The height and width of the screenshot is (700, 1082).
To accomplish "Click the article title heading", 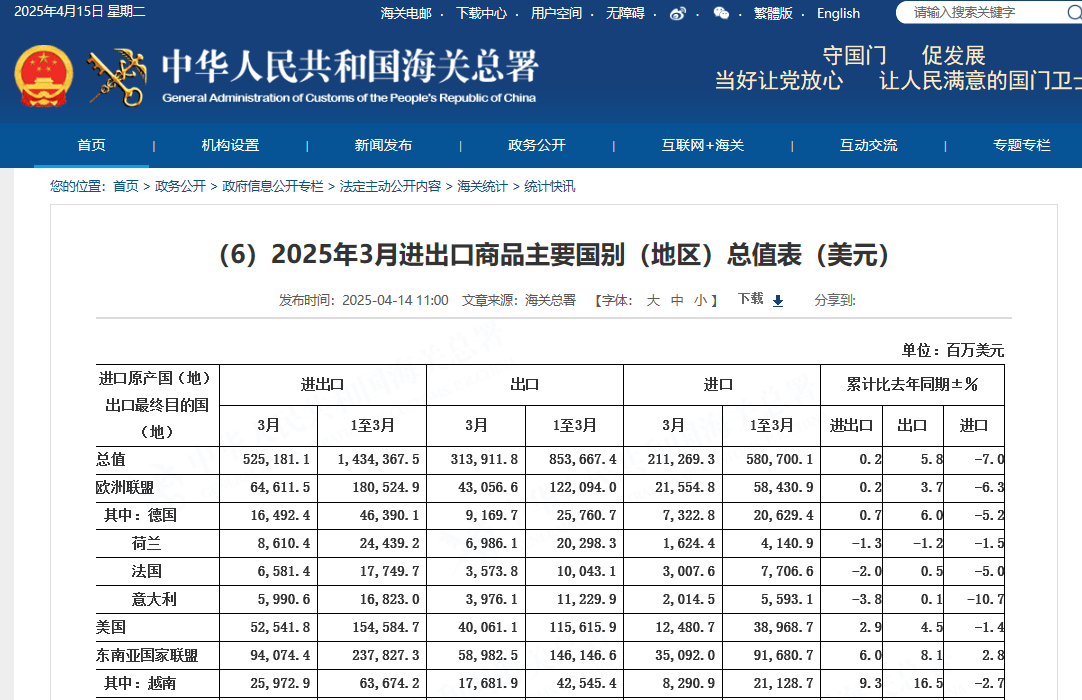I will coord(553,255).
